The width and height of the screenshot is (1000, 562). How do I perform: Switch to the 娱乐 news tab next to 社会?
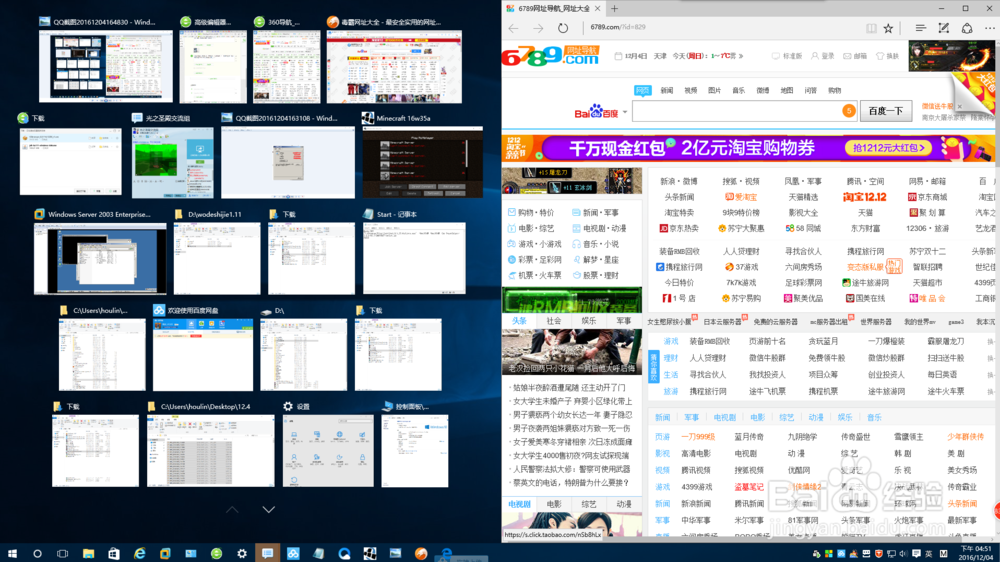589,321
